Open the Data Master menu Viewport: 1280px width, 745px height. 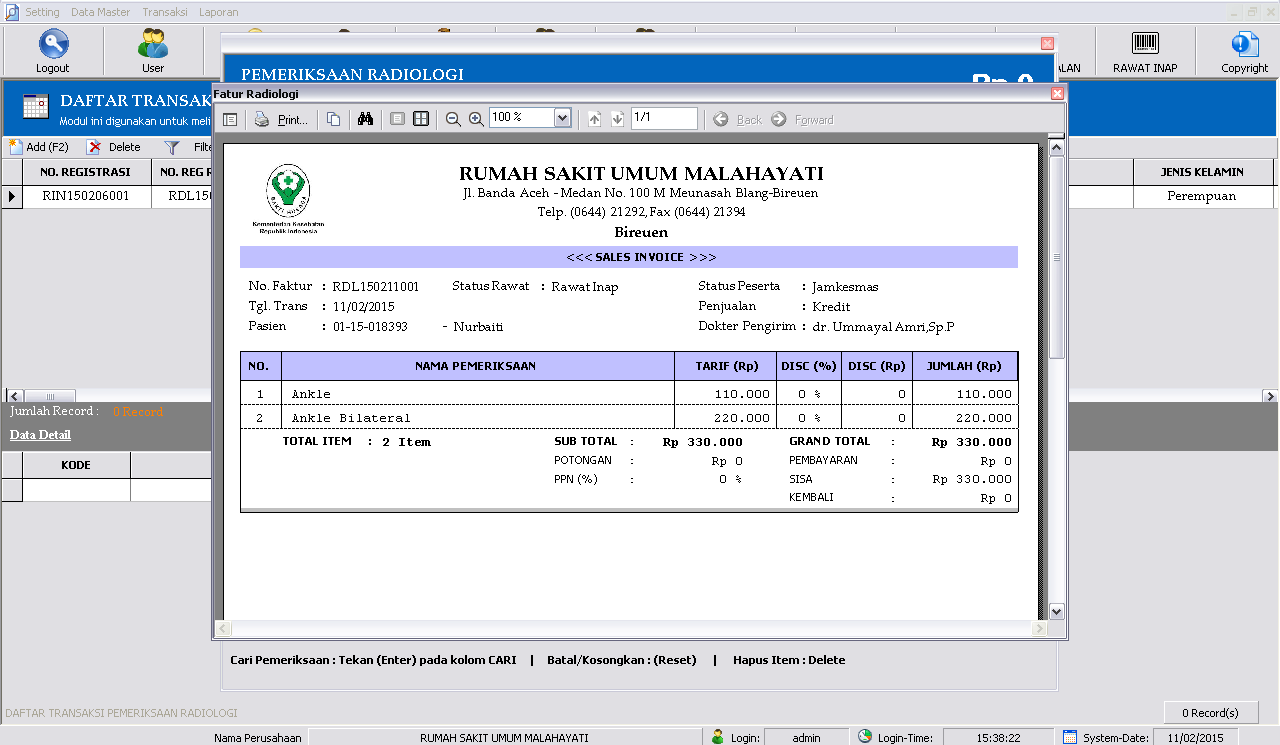(100, 12)
